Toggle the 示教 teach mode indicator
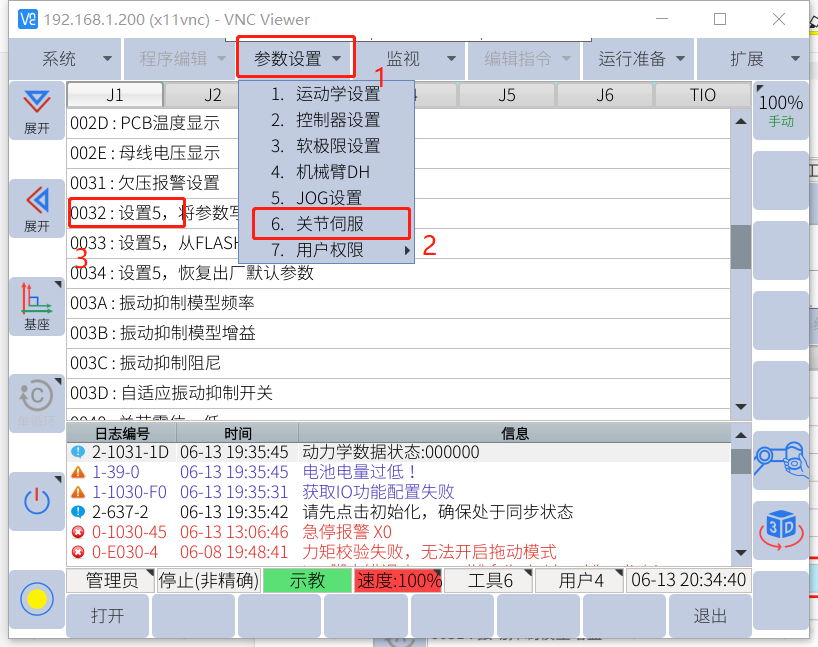The height and width of the screenshot is (647, 818). tap(307, 581)
